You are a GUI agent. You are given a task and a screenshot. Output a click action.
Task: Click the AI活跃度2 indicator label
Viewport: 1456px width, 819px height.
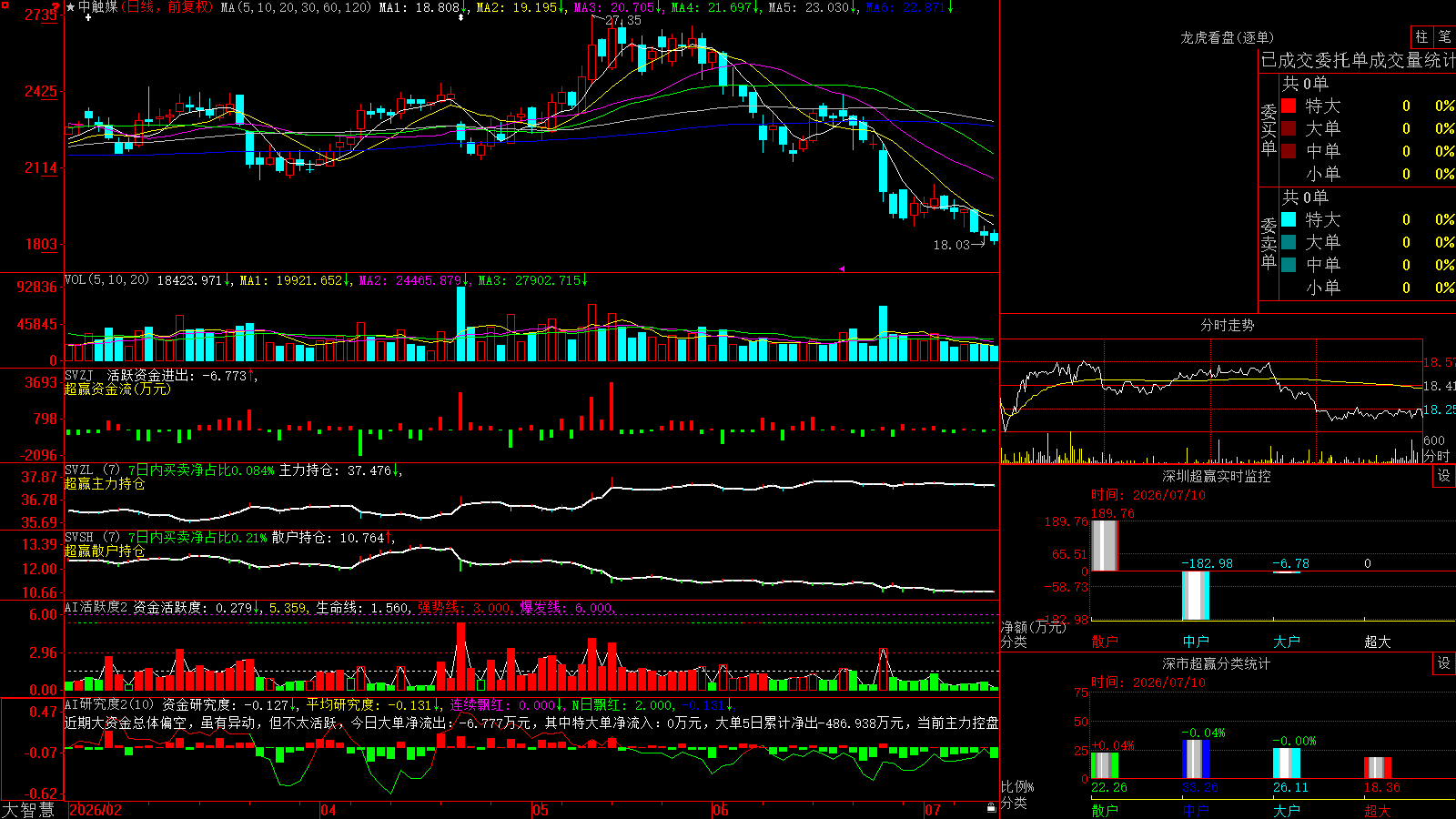coord(96,607)
